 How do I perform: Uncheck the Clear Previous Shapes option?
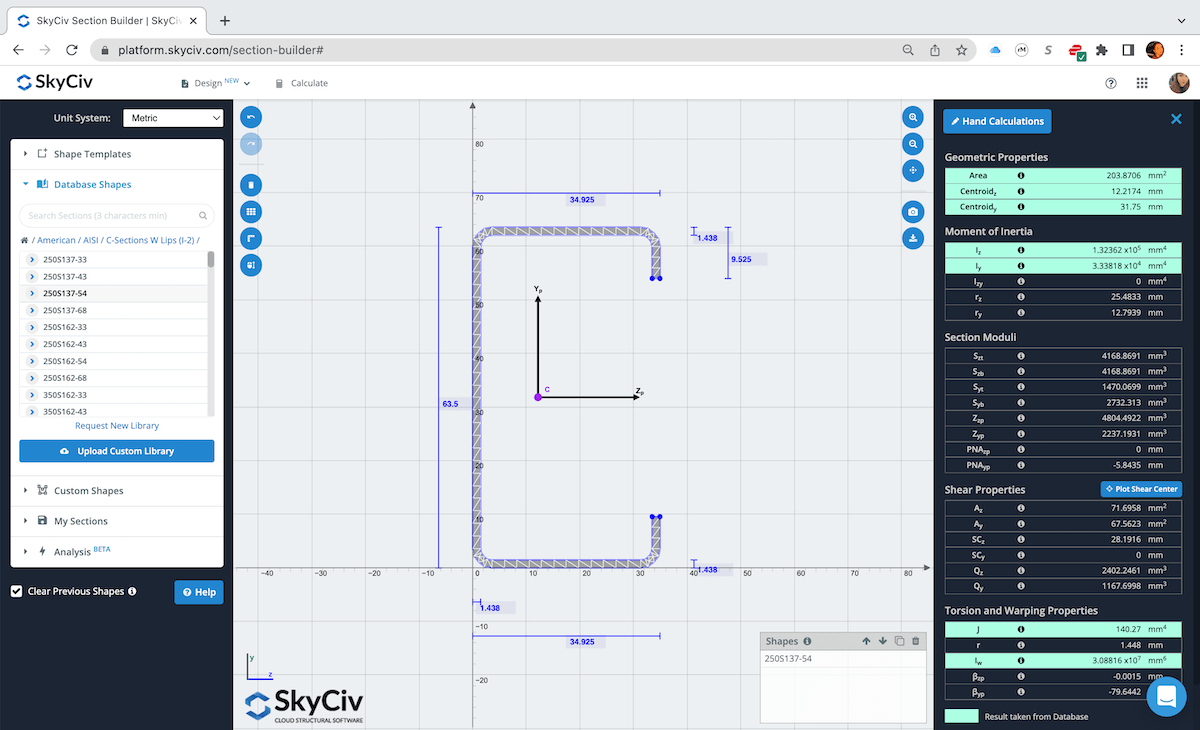click(x=16, y=591)
